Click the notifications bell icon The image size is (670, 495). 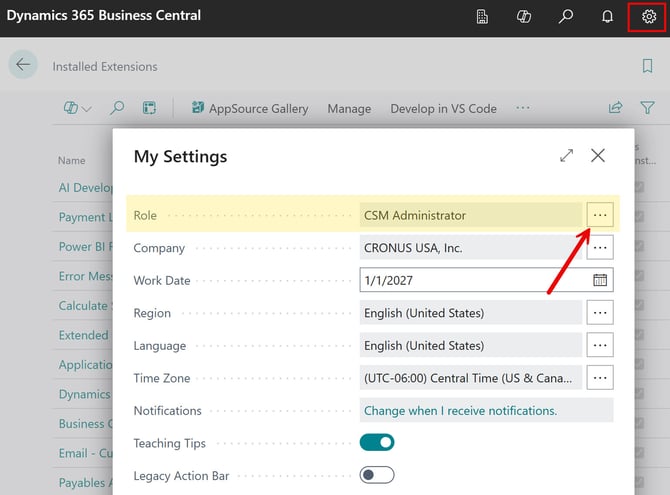tap(607, 17)
